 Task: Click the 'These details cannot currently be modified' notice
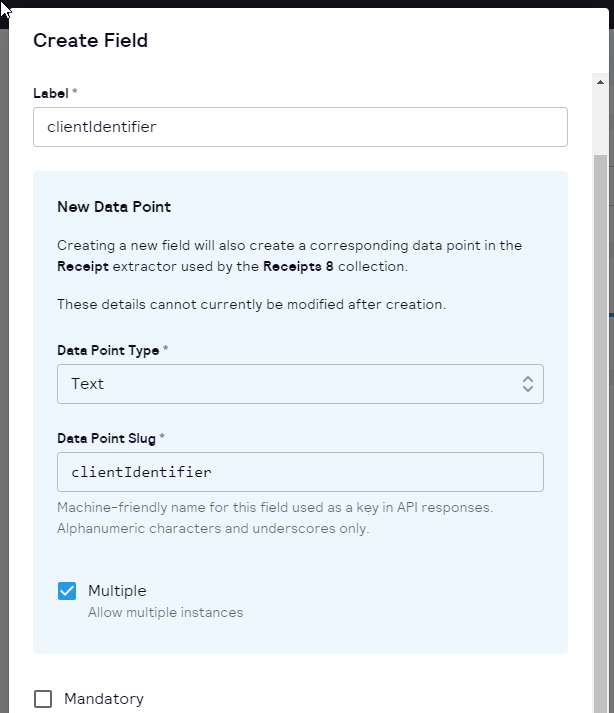(251, 304)
